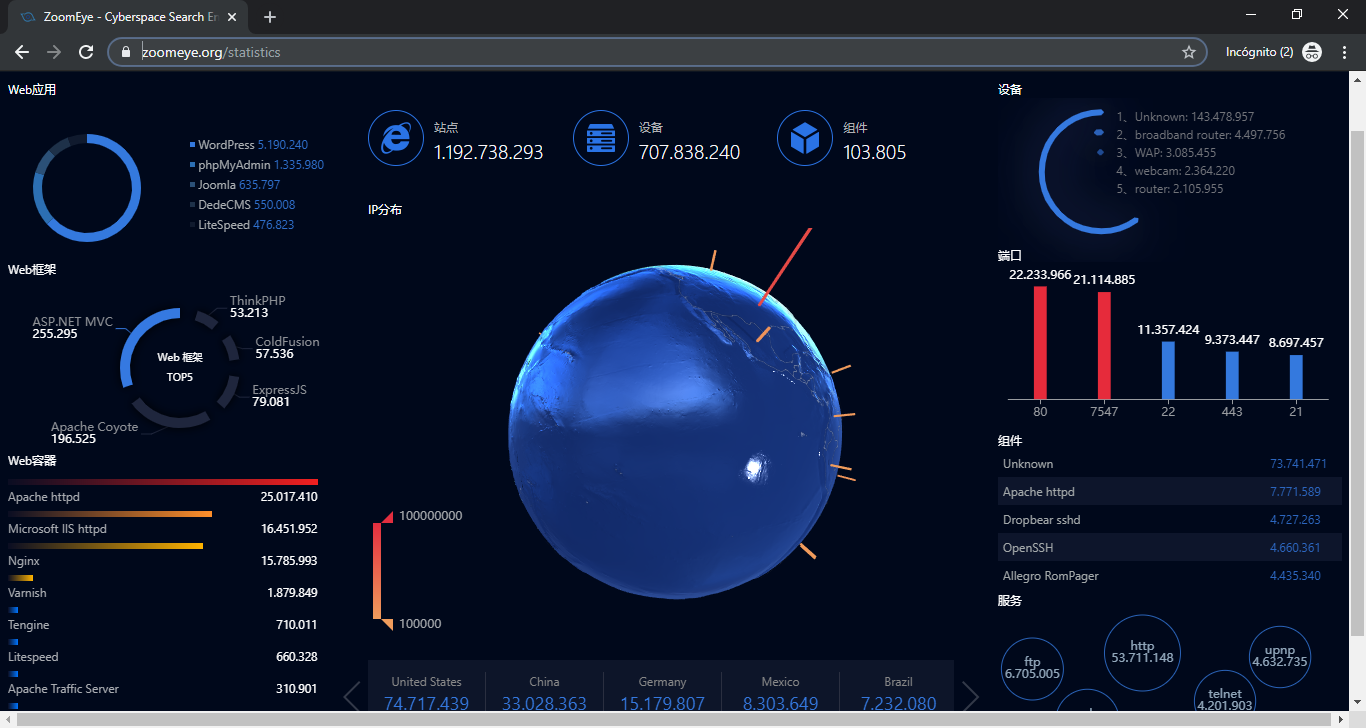Click the broadband router device entry
The height and width of the screenshot is (728, 1366).
pos(1201,135)
